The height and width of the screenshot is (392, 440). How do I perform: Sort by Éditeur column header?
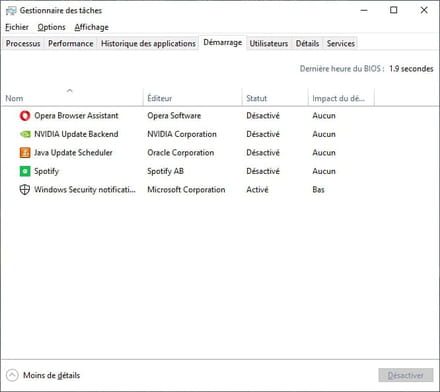[x=193, y=98]
